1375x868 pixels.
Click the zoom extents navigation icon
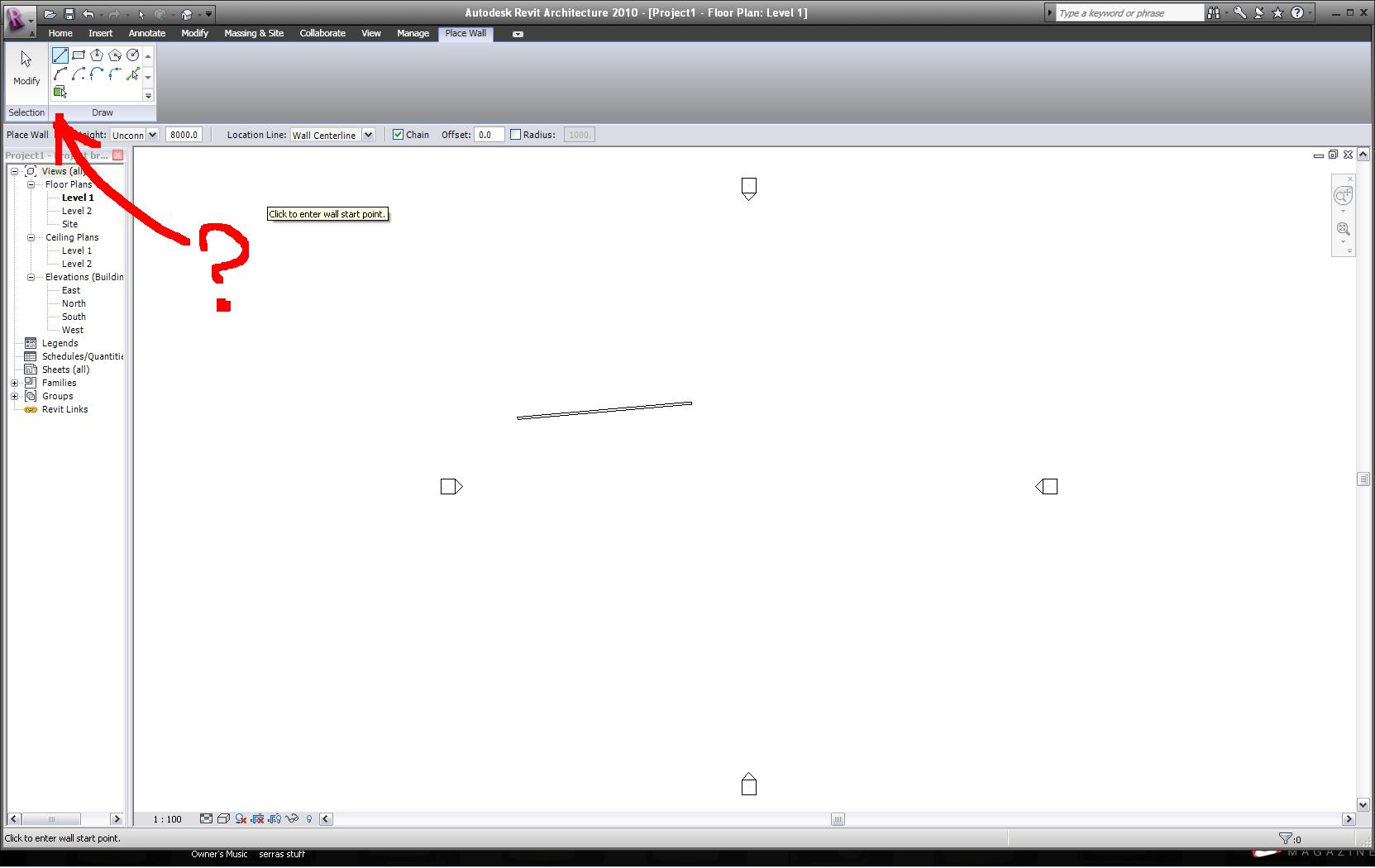[1343, 229]
